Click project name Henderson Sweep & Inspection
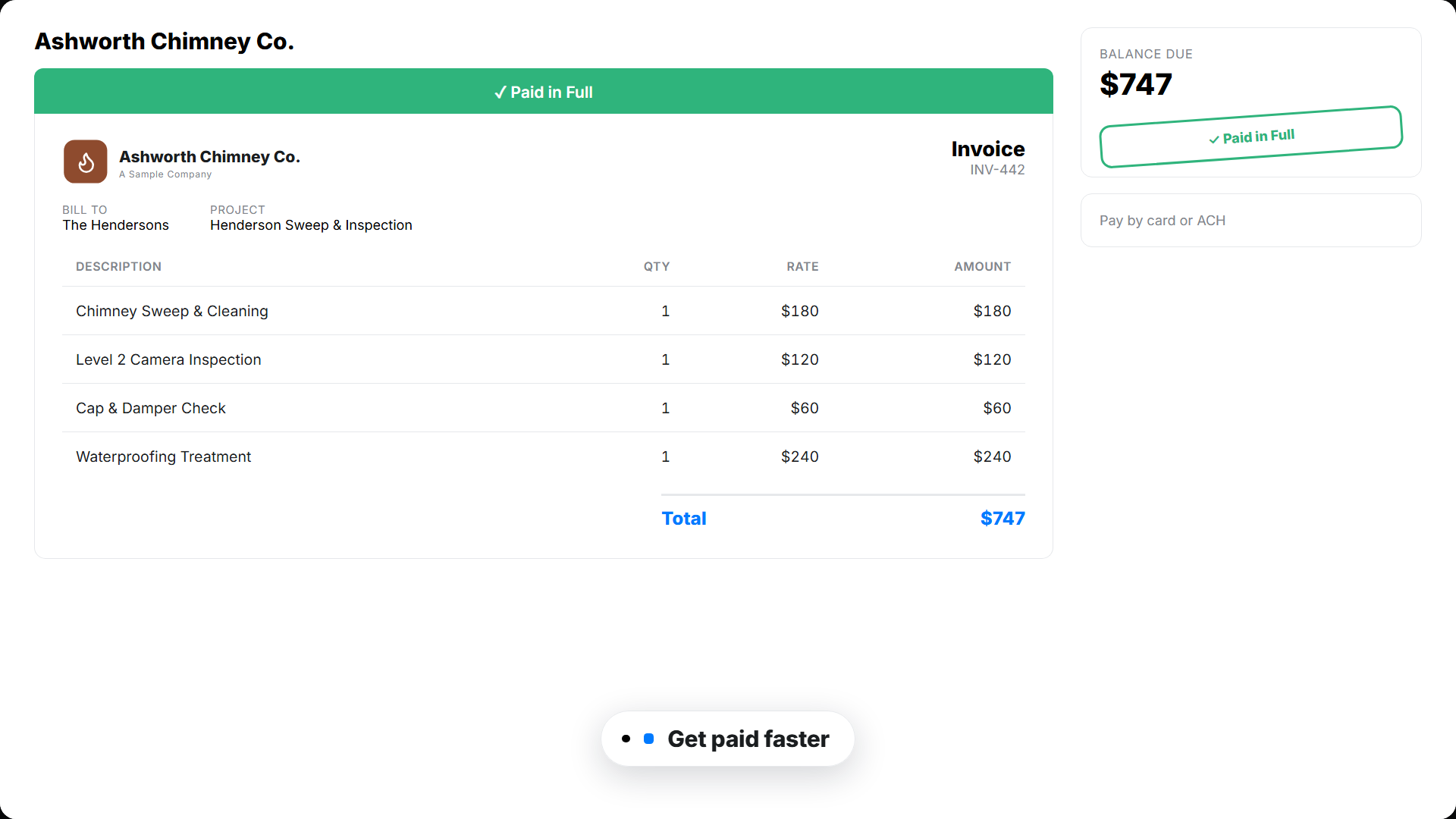Viewport: 1456px width, 819px height. tap(311, 225)
